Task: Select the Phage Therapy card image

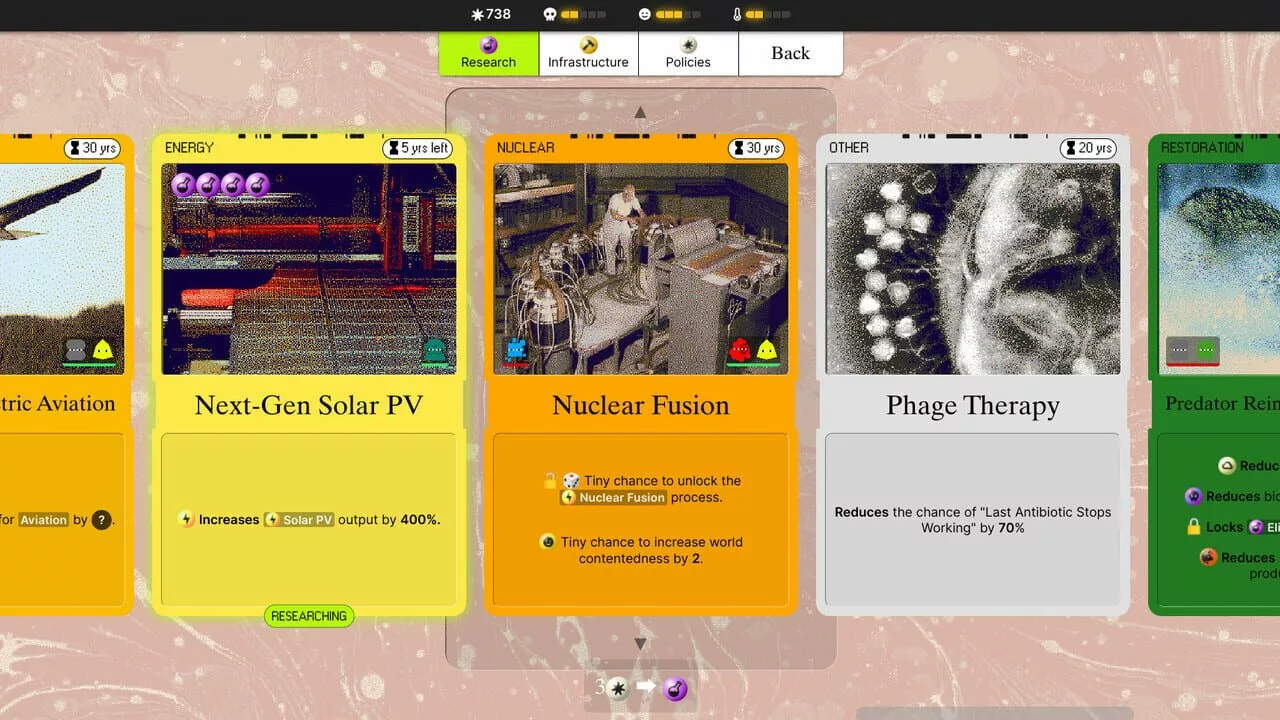Action: 972,269
